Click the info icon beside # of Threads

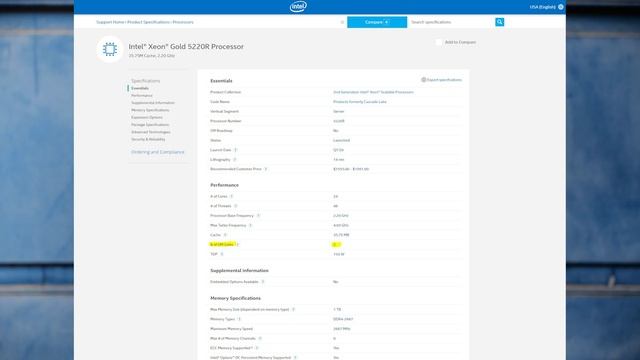(236, 206)
